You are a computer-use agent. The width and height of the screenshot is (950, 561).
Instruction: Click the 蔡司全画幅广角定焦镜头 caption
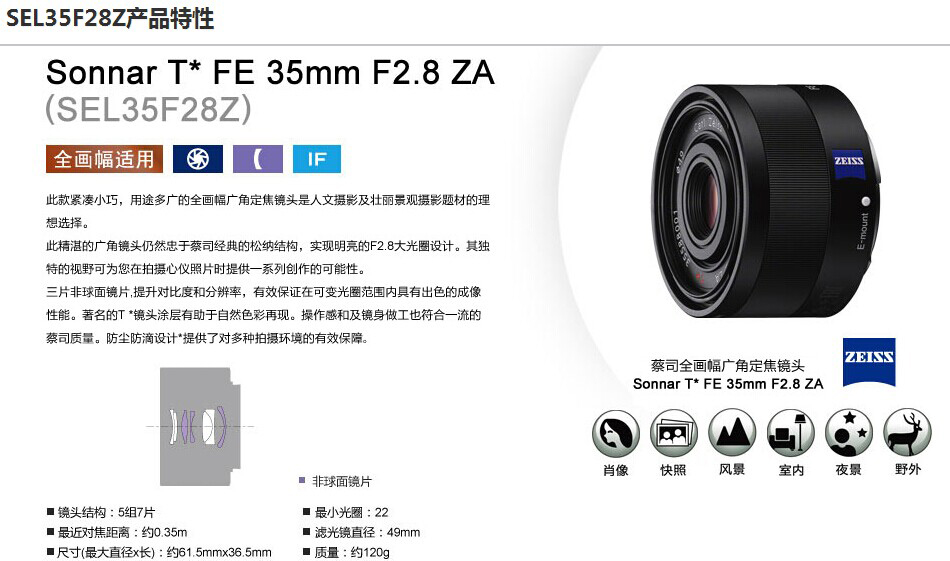pyautogui.click(x=728, y=365)
